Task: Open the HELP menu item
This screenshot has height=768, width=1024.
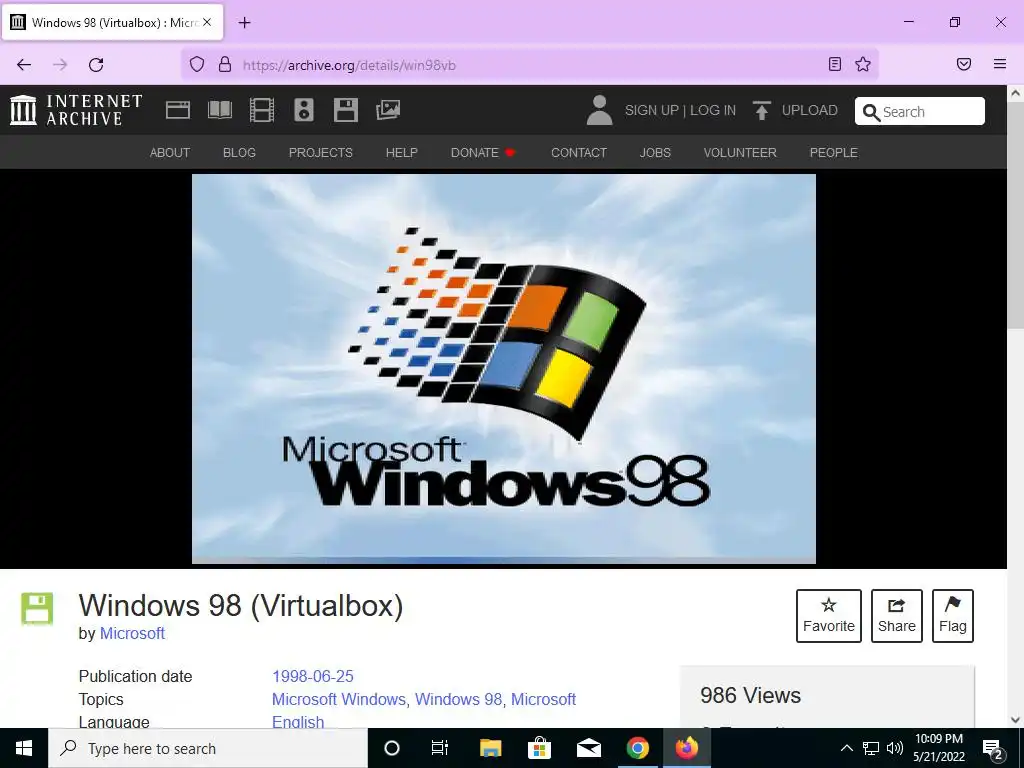Action: coord(402,153)
